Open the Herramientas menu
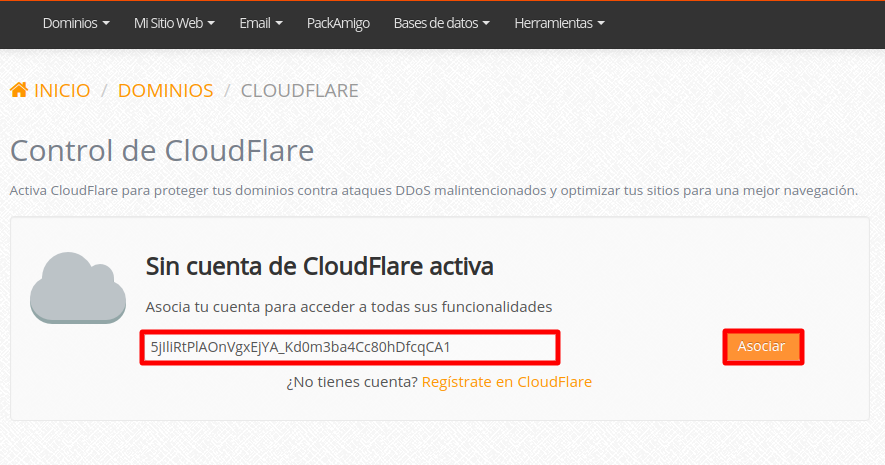This screenshot has height=465, width=885. click(553, 23)
